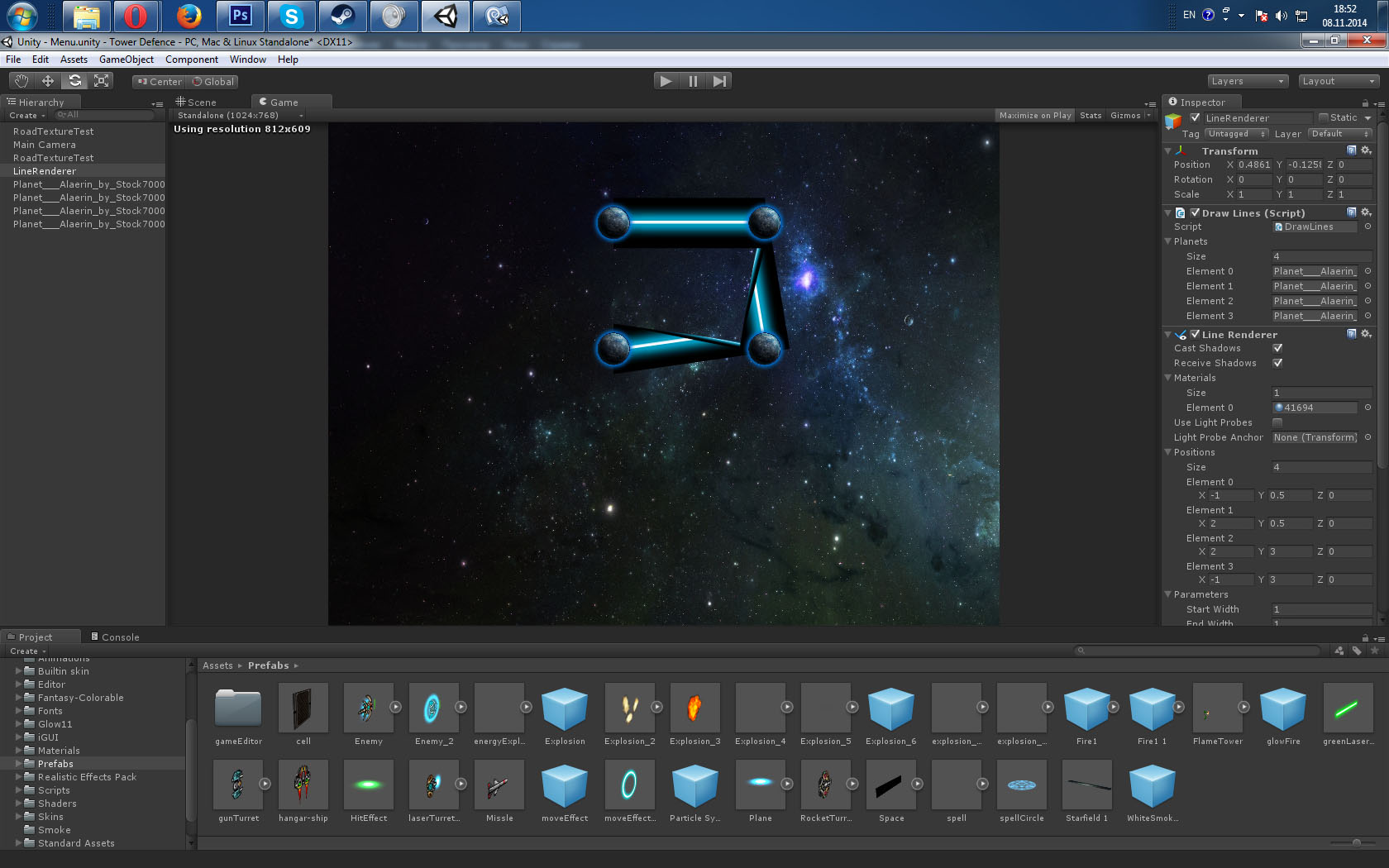Open Transform component gear settings
The width and height of the screenshot is (1389, 868).
[x=1366, y=150]
